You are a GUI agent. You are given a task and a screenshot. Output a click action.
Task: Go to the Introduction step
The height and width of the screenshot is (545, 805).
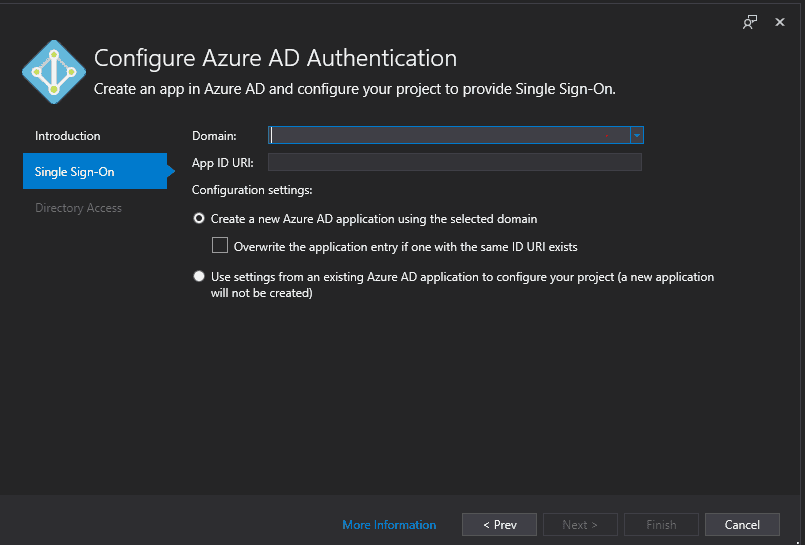(67, 136)
